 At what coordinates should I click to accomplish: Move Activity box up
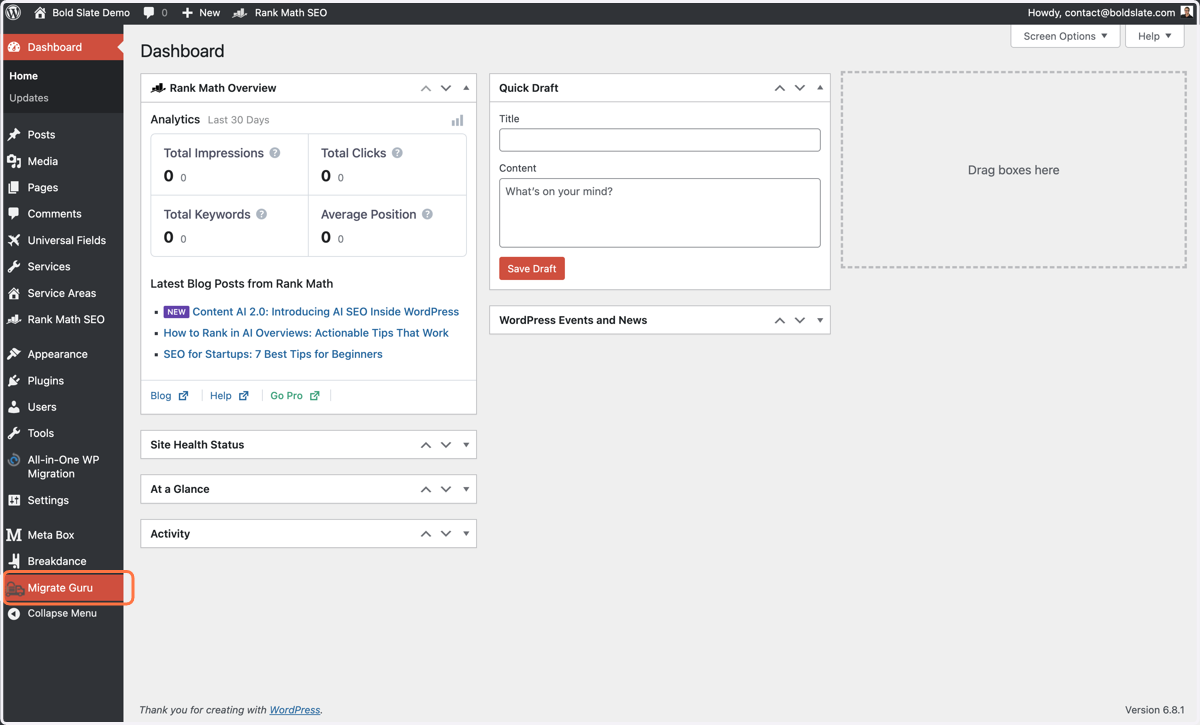pyautogui.click(x=426, y=534)
